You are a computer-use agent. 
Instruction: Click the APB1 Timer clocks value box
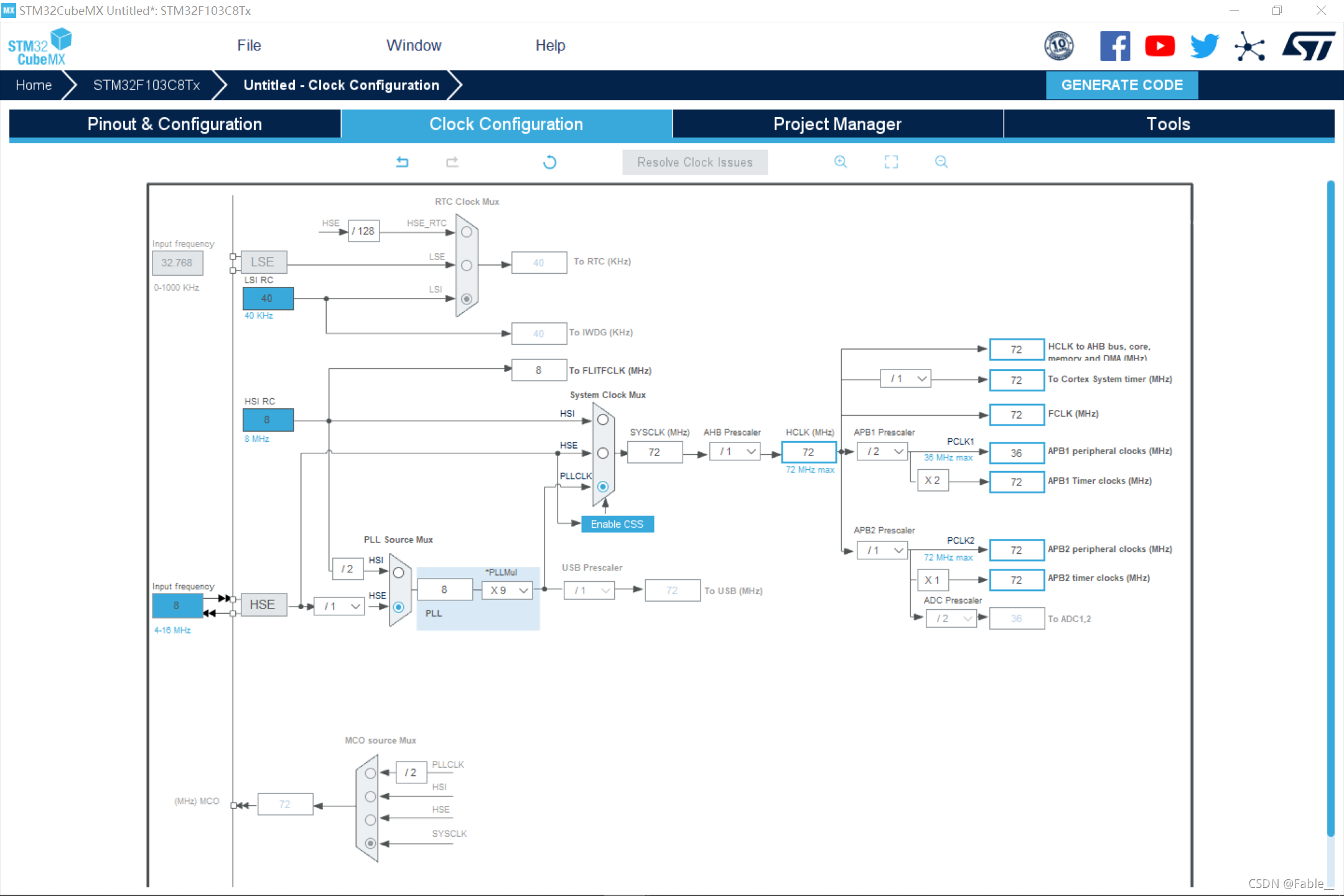(1017, 482)
